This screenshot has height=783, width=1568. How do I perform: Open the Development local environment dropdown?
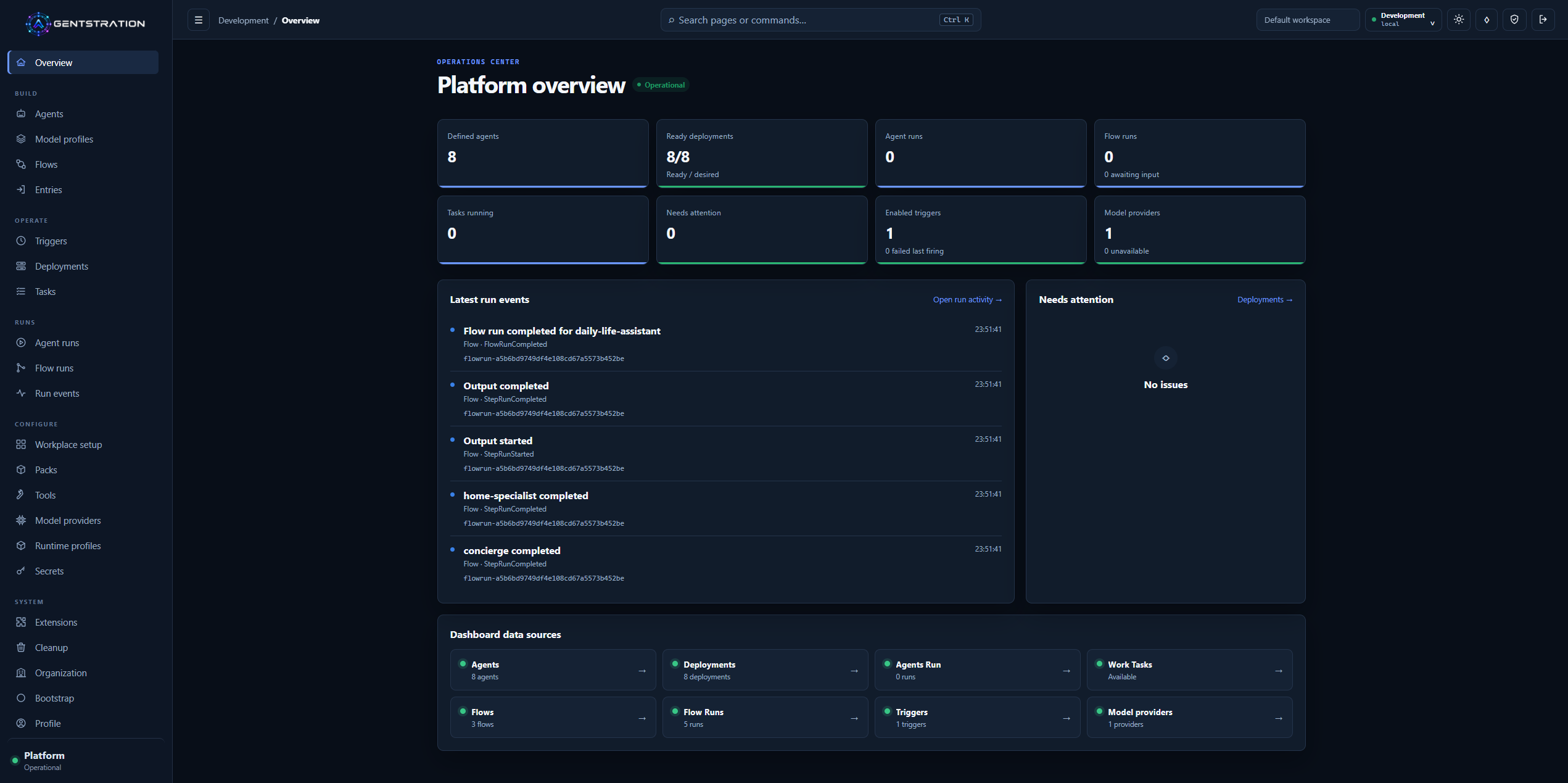coord(1403,20)
